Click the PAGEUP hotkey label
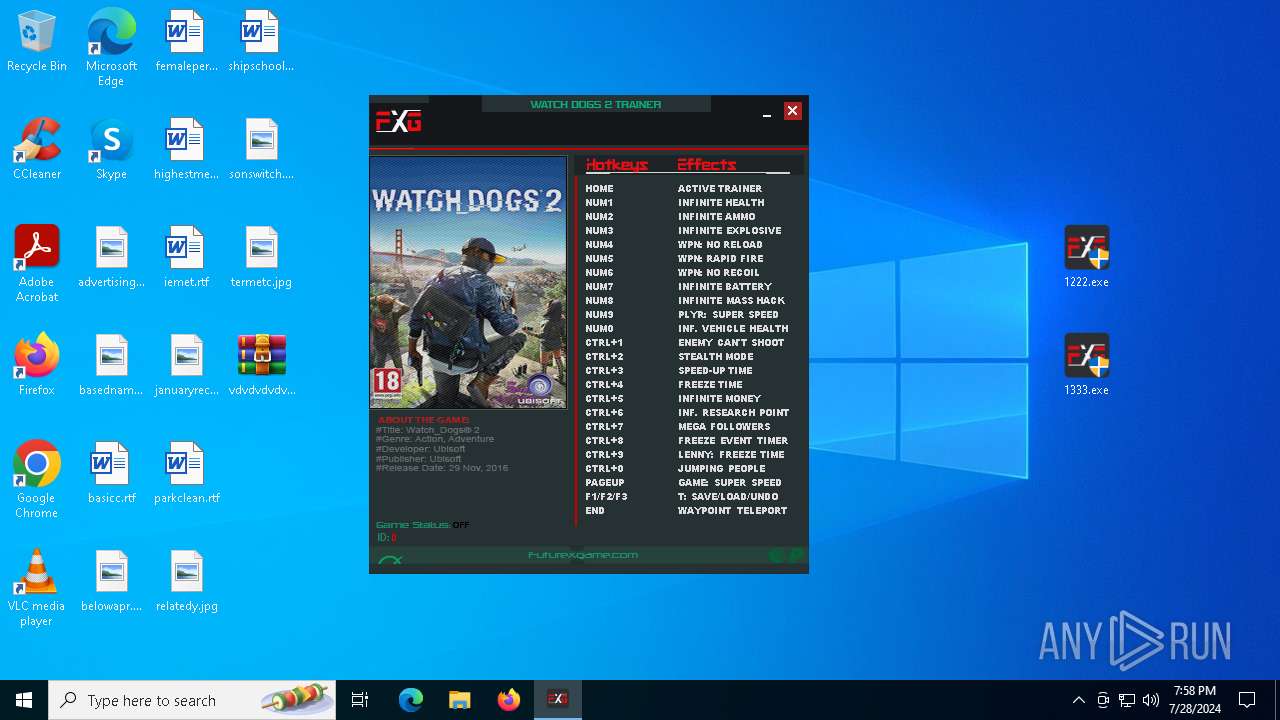 click(605, 482)
